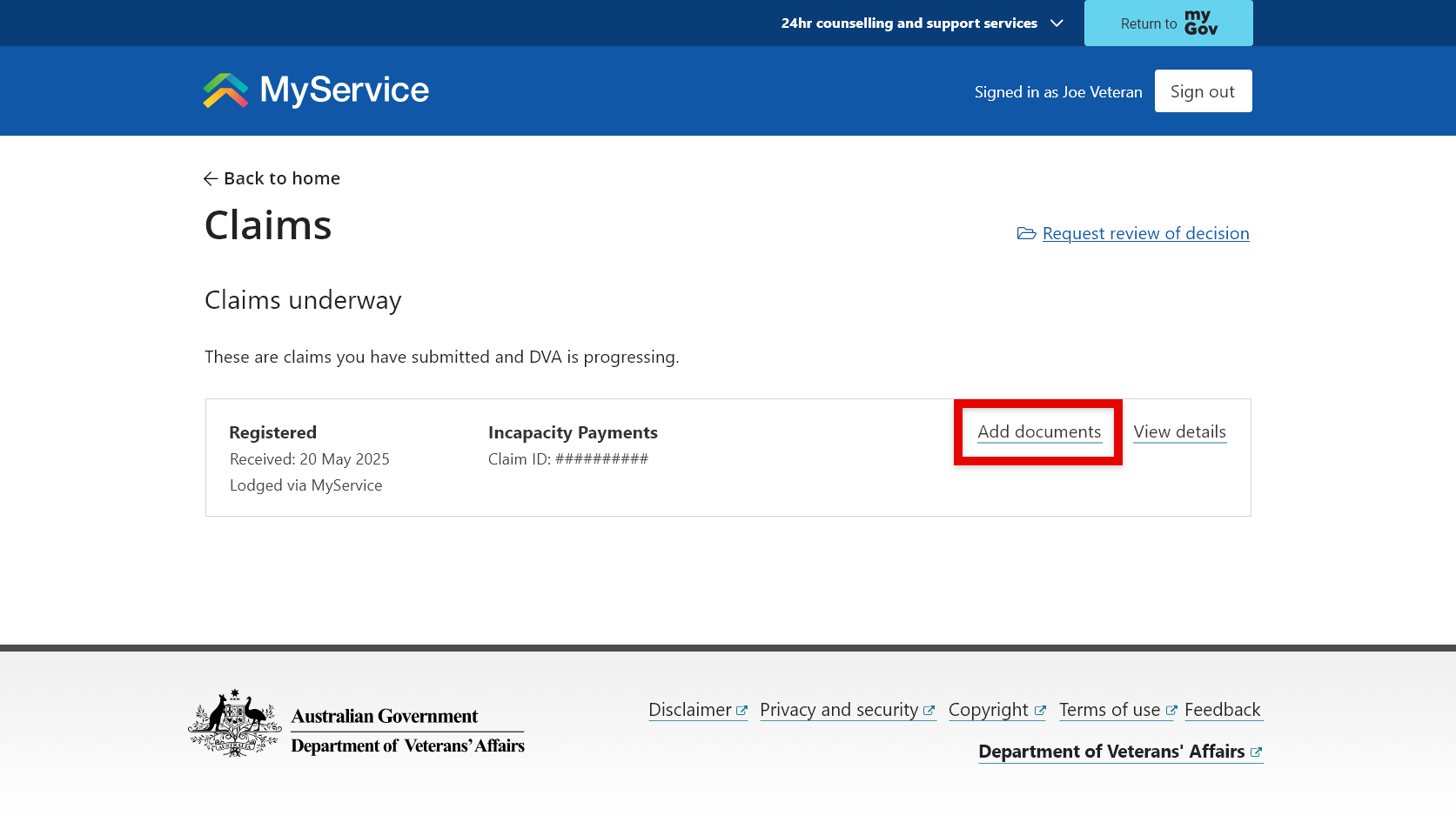
Task: Select the Back to home navigation item
Action: (281, 178)
